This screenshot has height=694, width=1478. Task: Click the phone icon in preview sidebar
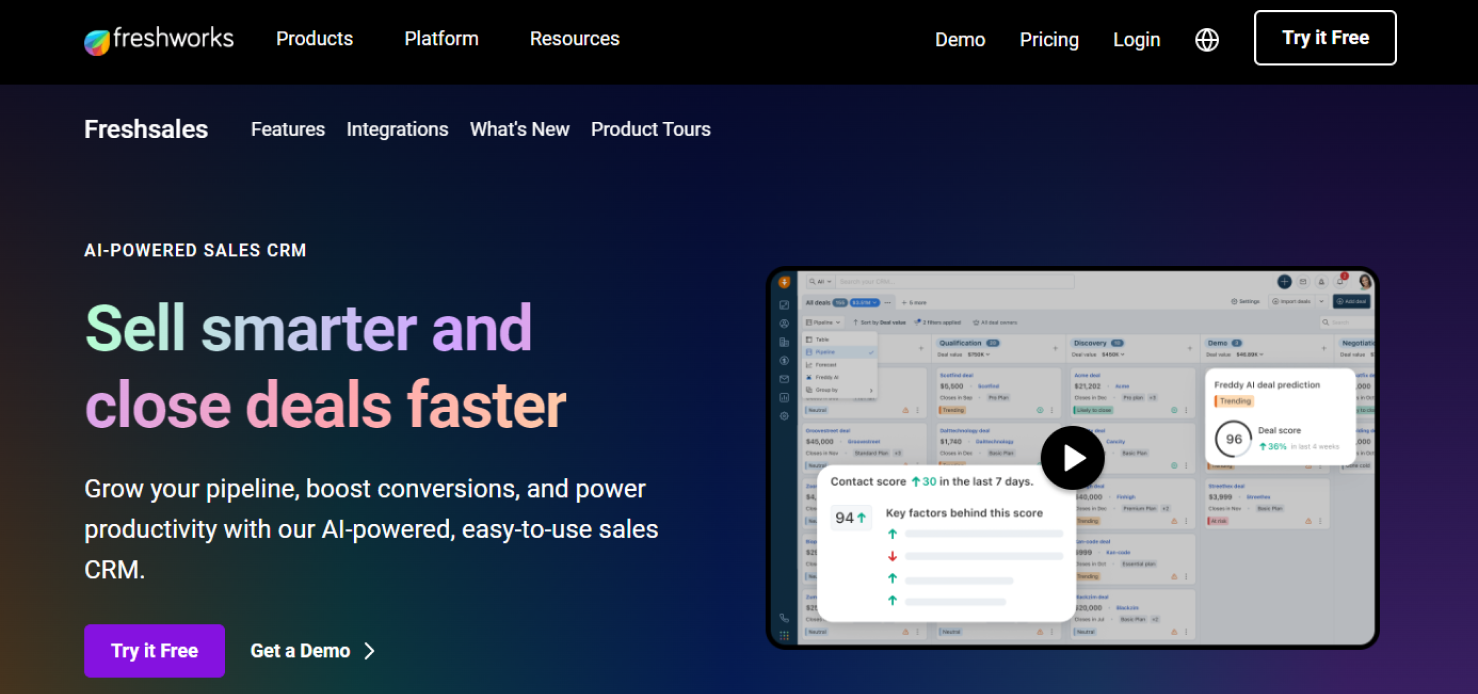[x=784, y=618]
